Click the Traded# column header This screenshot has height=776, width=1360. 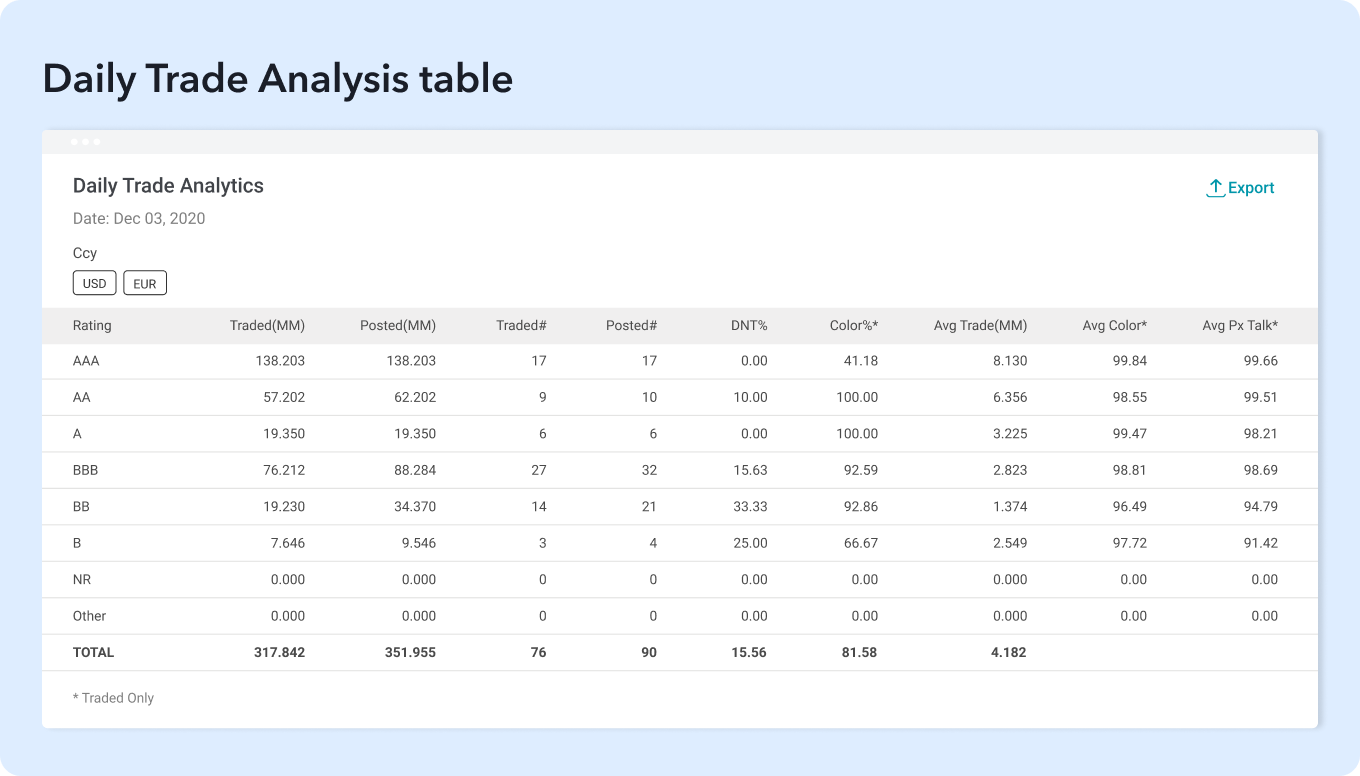(x=521, y=325)
